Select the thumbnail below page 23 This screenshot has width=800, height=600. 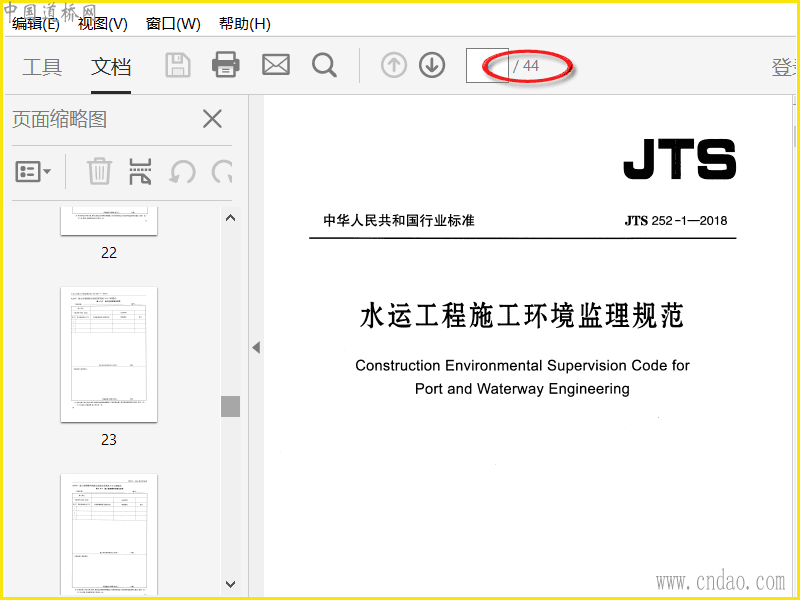point(109,534)
